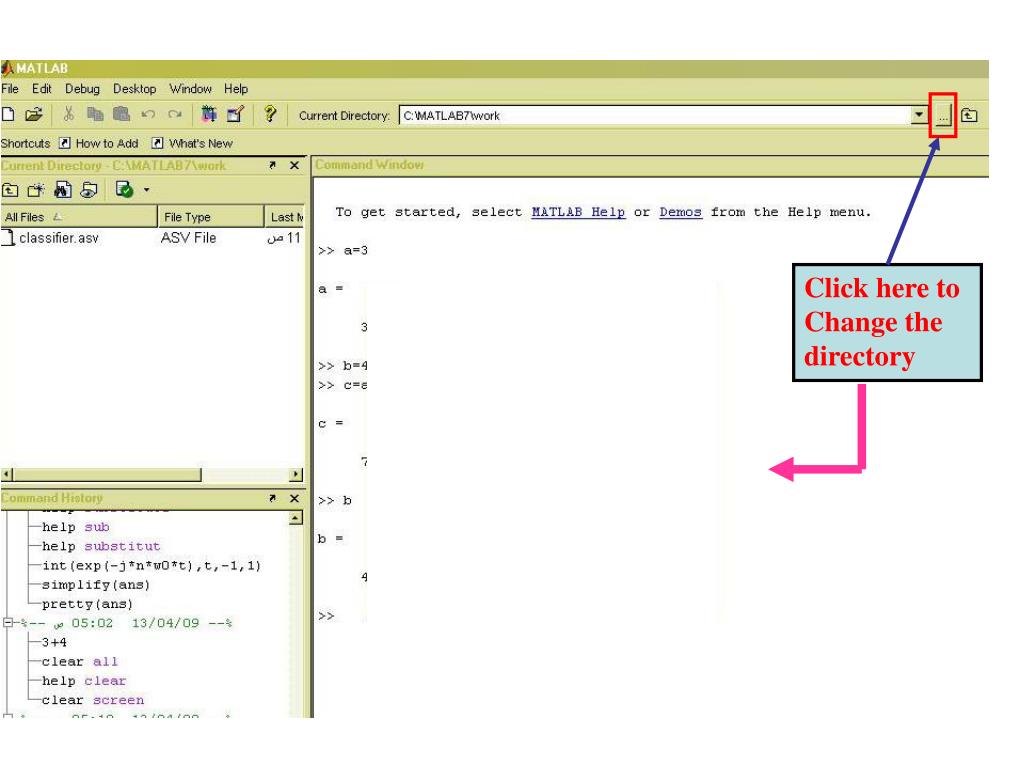Viewport: 1024px width, 768px height.
Task: Click the file list scroll-left arrow
Action: coord(7,474)
